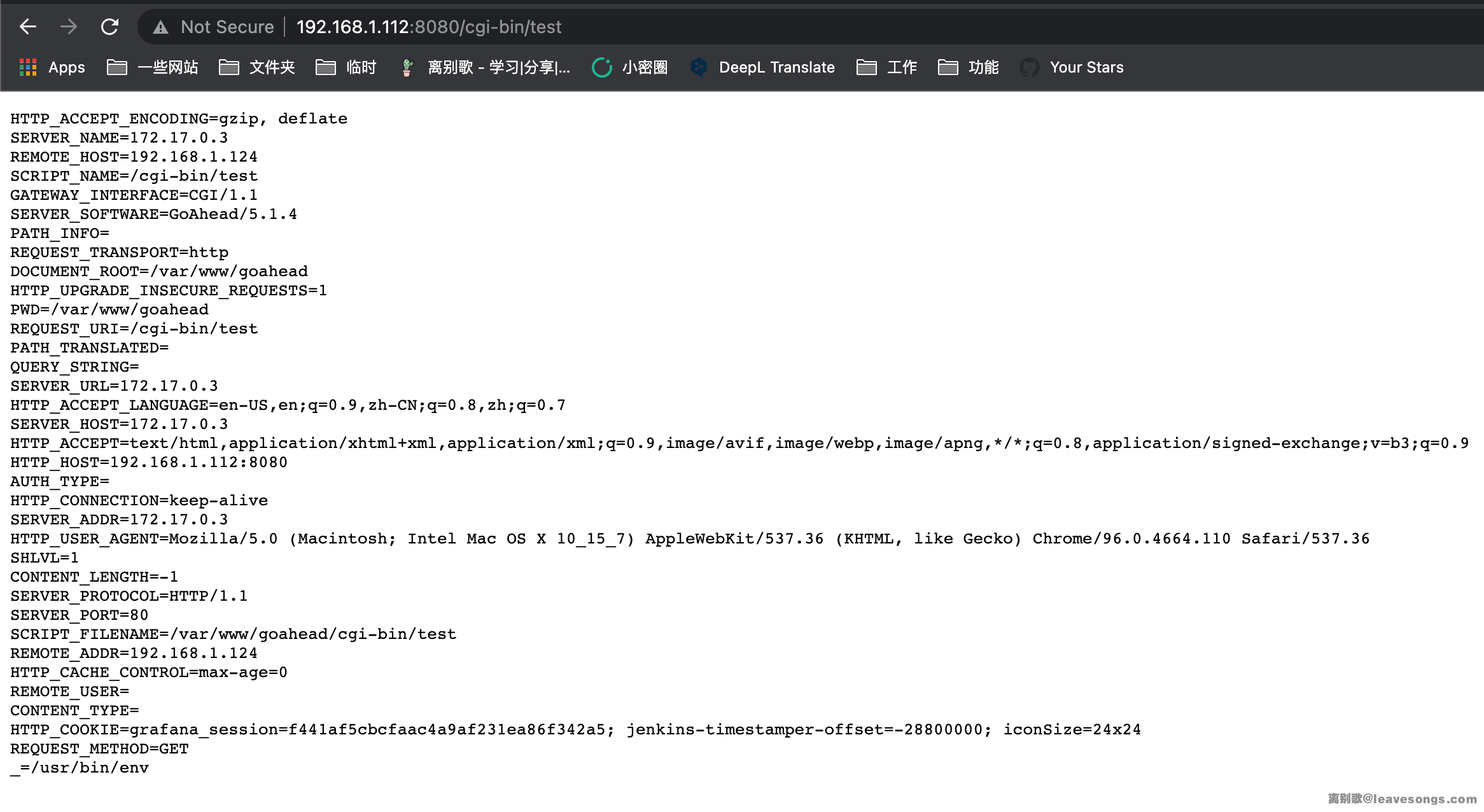Expand the 临时 bookmark folder
Image resolution: width=1484 pixels, height=812 pixels.
326,67
